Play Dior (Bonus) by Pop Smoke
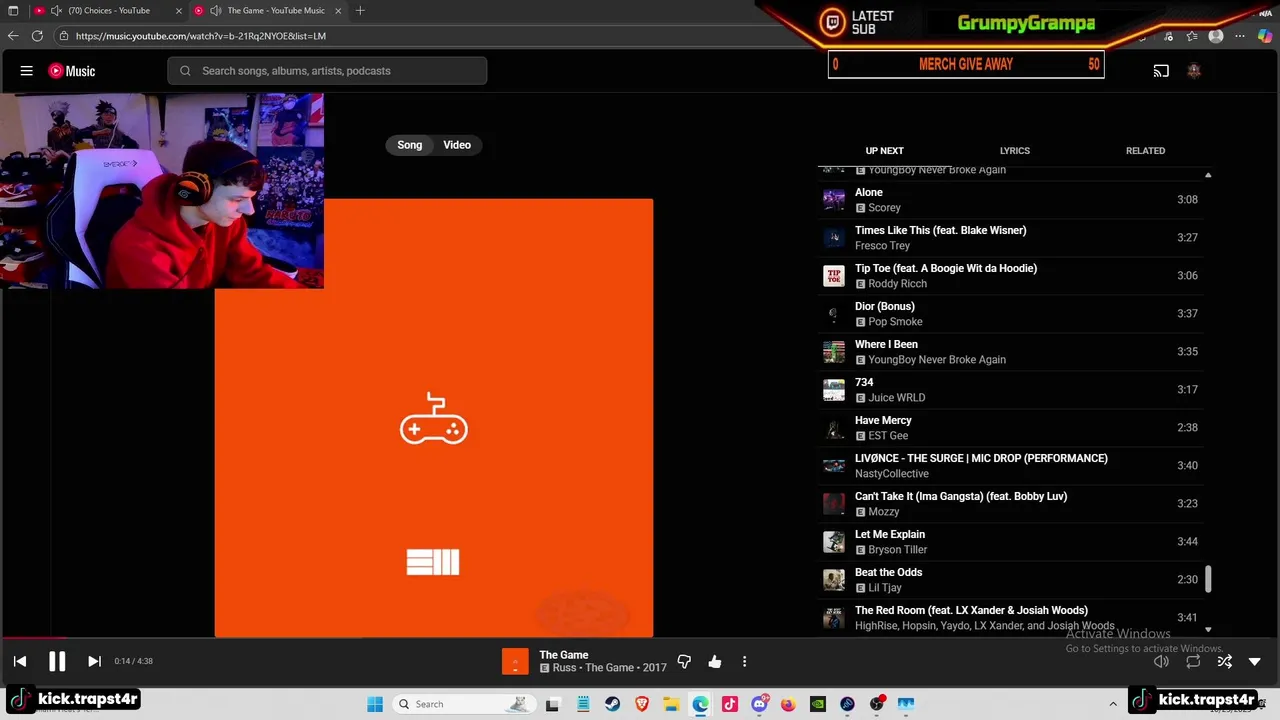 tap(1010, 314)
